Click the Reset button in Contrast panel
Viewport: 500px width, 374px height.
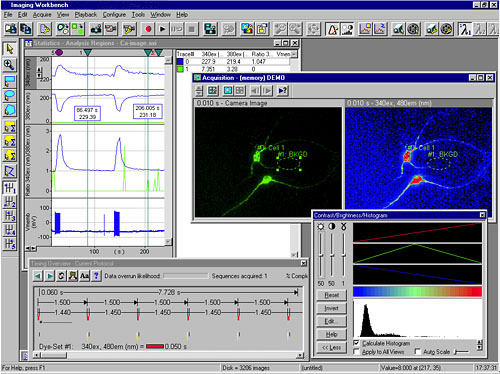tap(331, 295)
